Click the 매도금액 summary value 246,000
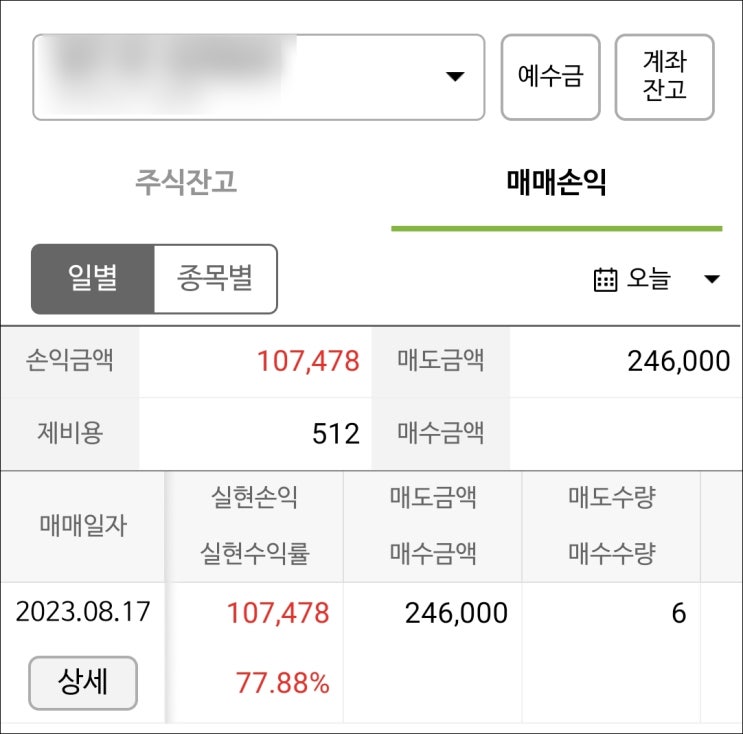 coord(678,361)
